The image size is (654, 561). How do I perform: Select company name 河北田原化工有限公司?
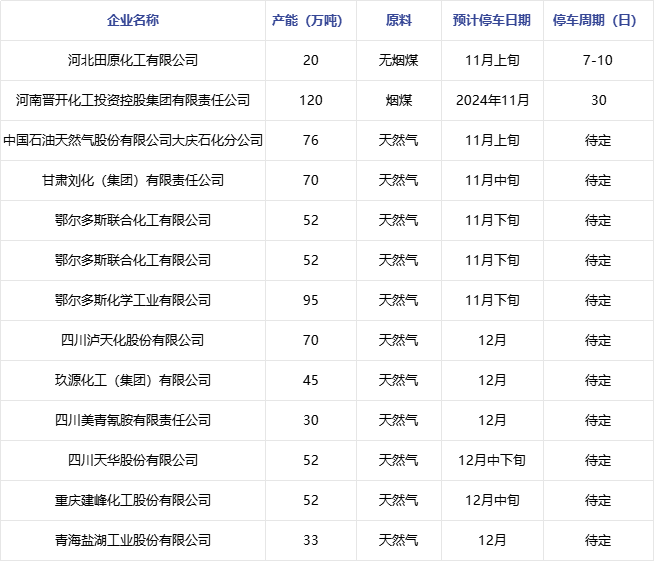tap(133, 60)
